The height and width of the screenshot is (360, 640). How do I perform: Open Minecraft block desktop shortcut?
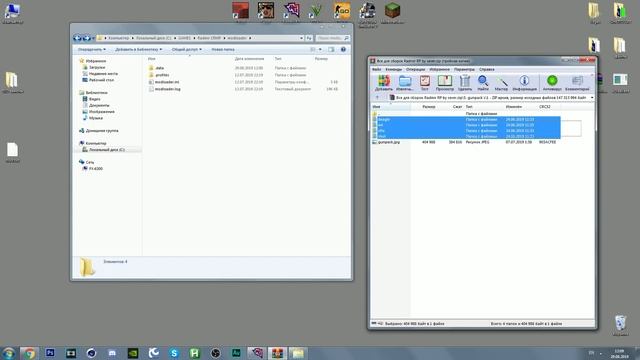392,12
